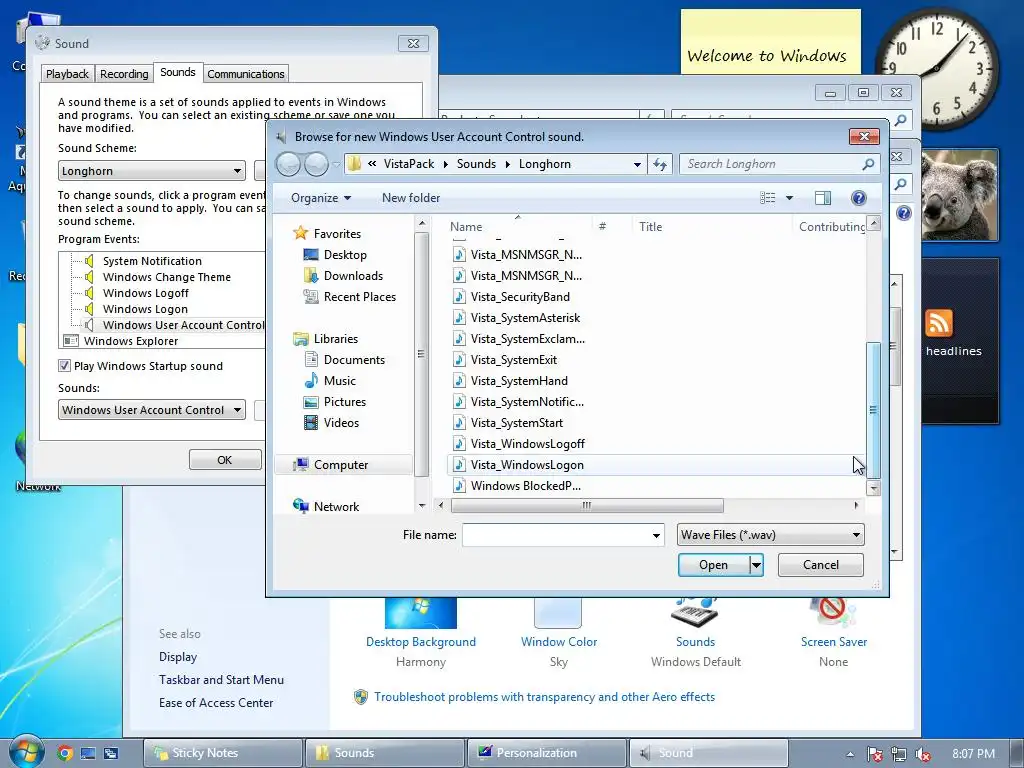The width and height of the screenshot is (1024, 768).
Task: Click the Open button split arrow
Action: click(756, 565)
